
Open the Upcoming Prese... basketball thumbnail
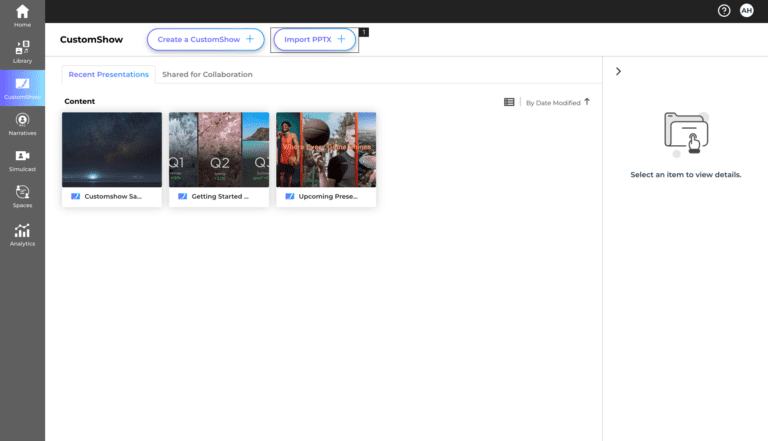pos(326,149)
